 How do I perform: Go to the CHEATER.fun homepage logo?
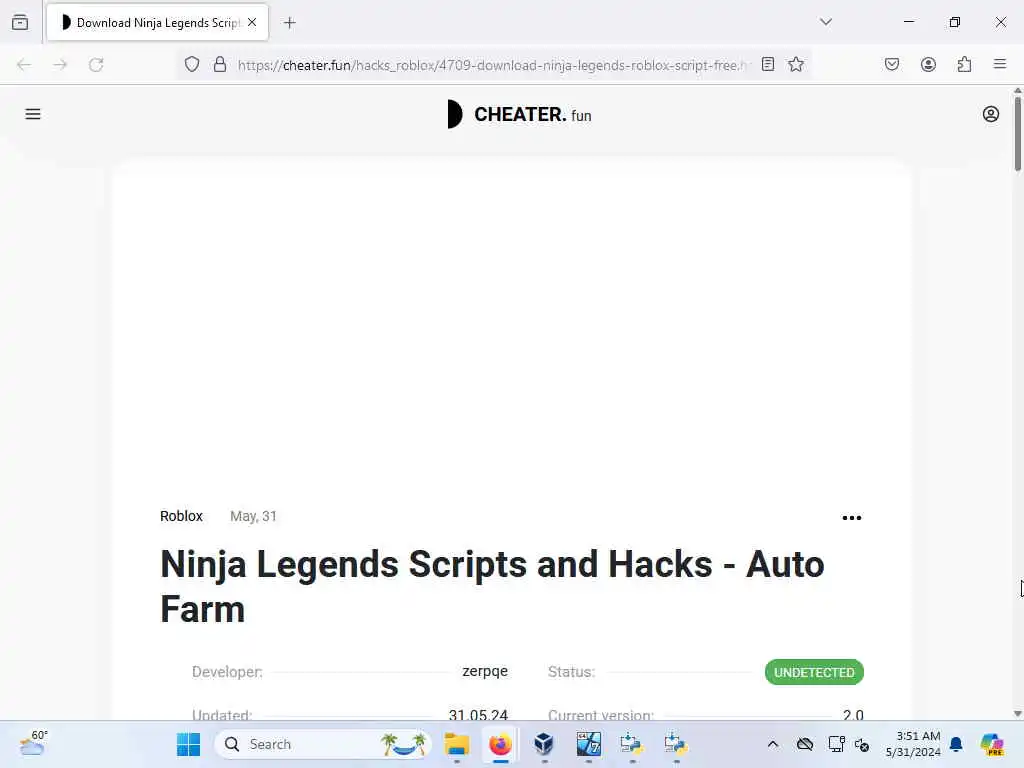click(x=519, y=114)
